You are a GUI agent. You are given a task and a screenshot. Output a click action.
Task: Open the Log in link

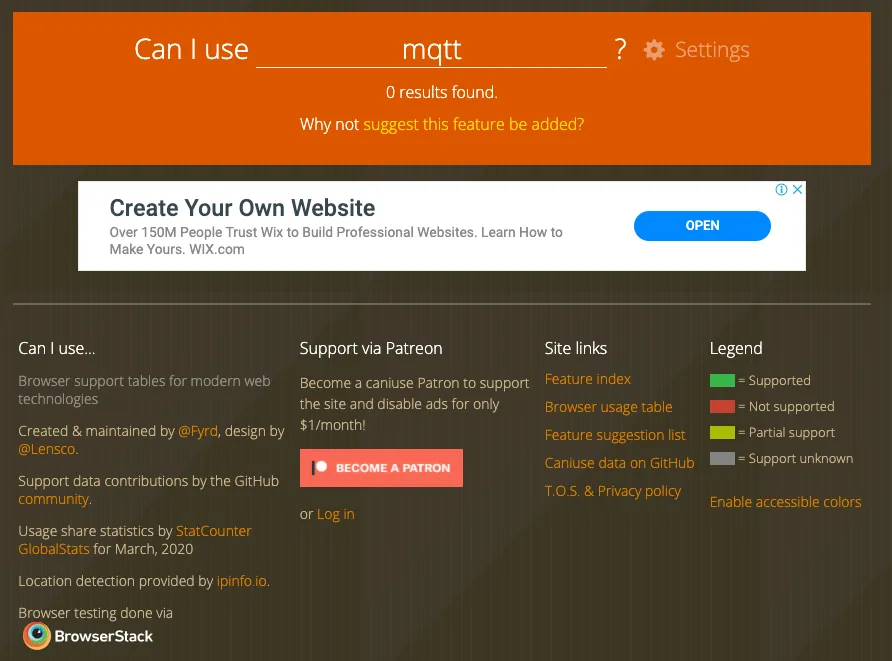(x=335, y=514)
